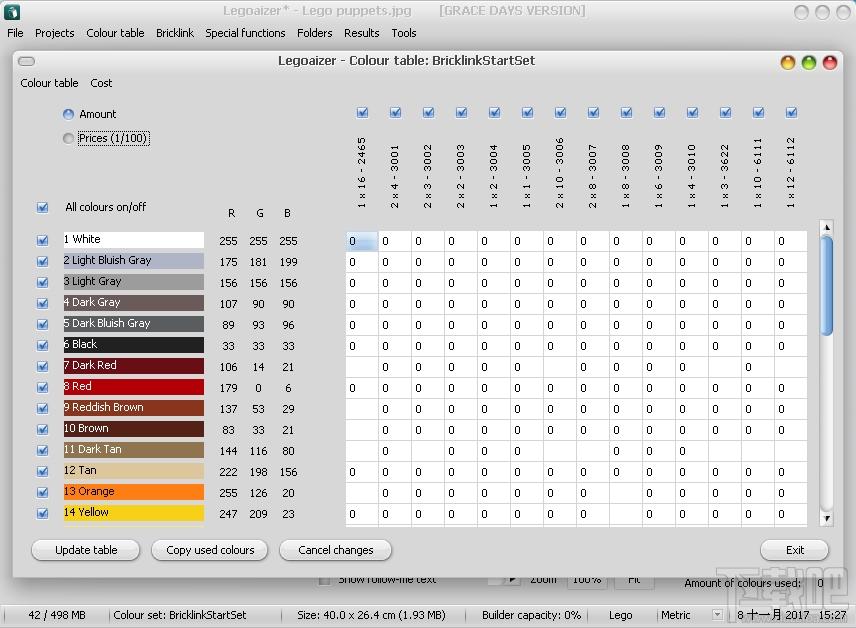Screen dimensions: 856x628
Task: Uncheck the Light Bluish Gray checkbox
Action: tap(43, 261)
